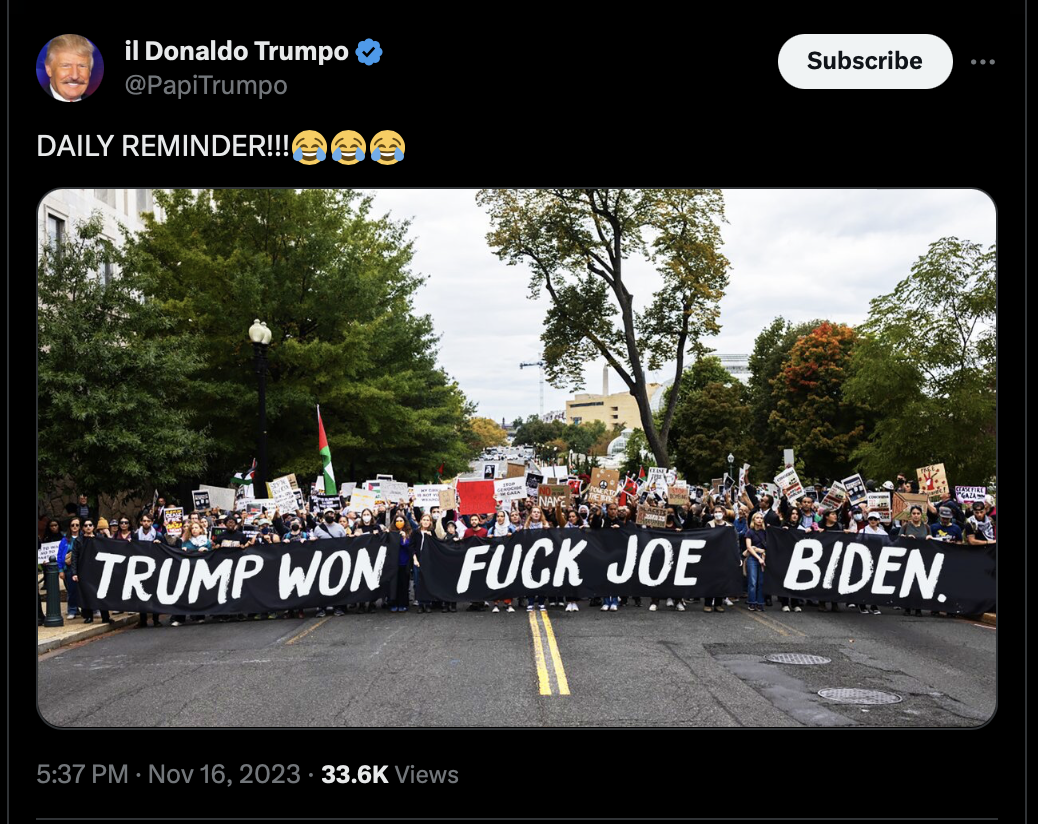Click the last laughing-crying emoji
Image resolution: width=1038 pixels, height=824 pixels.
[x=387, y=147]
